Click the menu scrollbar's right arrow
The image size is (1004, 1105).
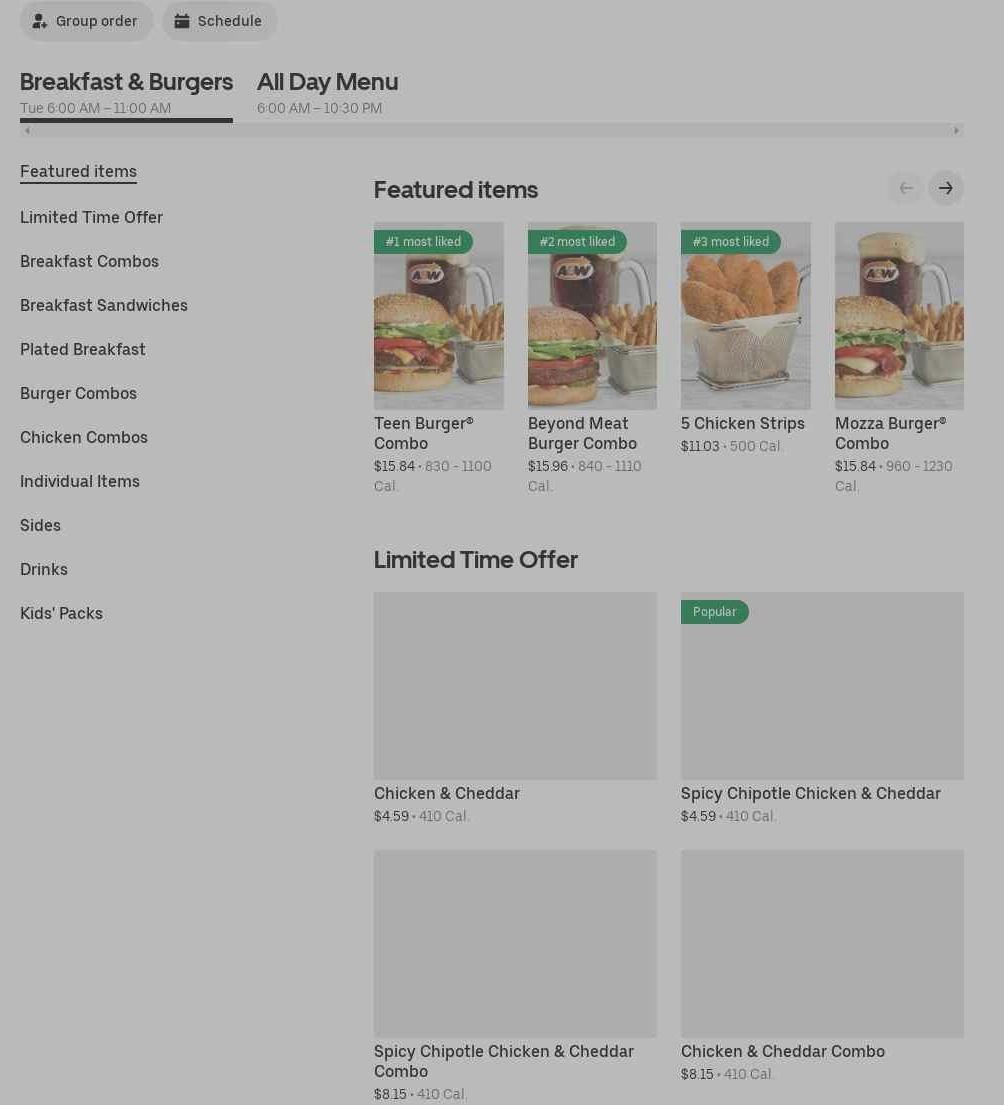point(956,130)
